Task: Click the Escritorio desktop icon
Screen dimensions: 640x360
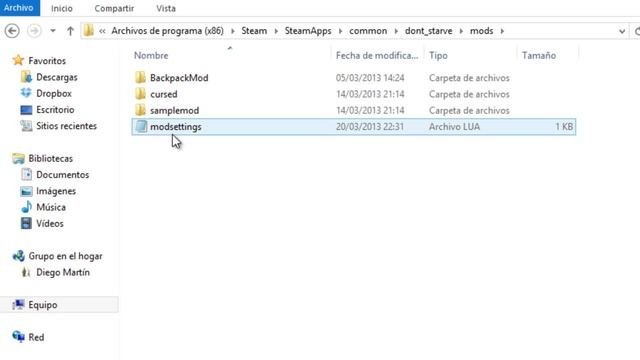Action: click(26, 110)
